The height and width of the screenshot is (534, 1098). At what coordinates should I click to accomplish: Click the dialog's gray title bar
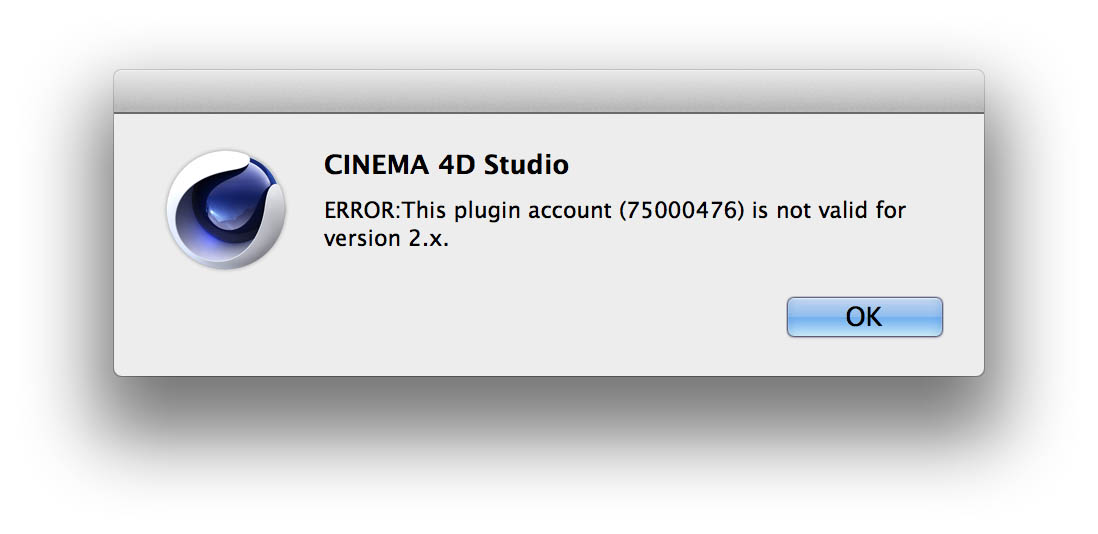point(548,91)
